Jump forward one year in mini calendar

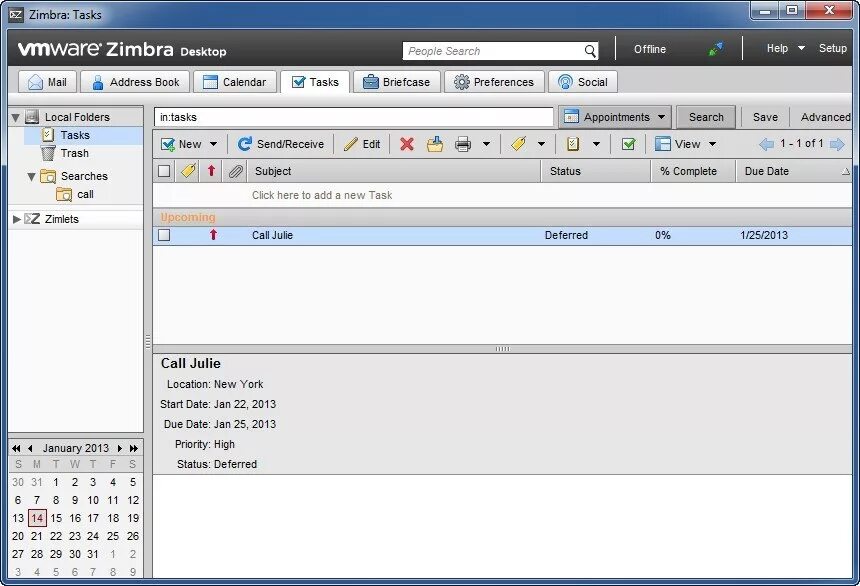(133, 448)
